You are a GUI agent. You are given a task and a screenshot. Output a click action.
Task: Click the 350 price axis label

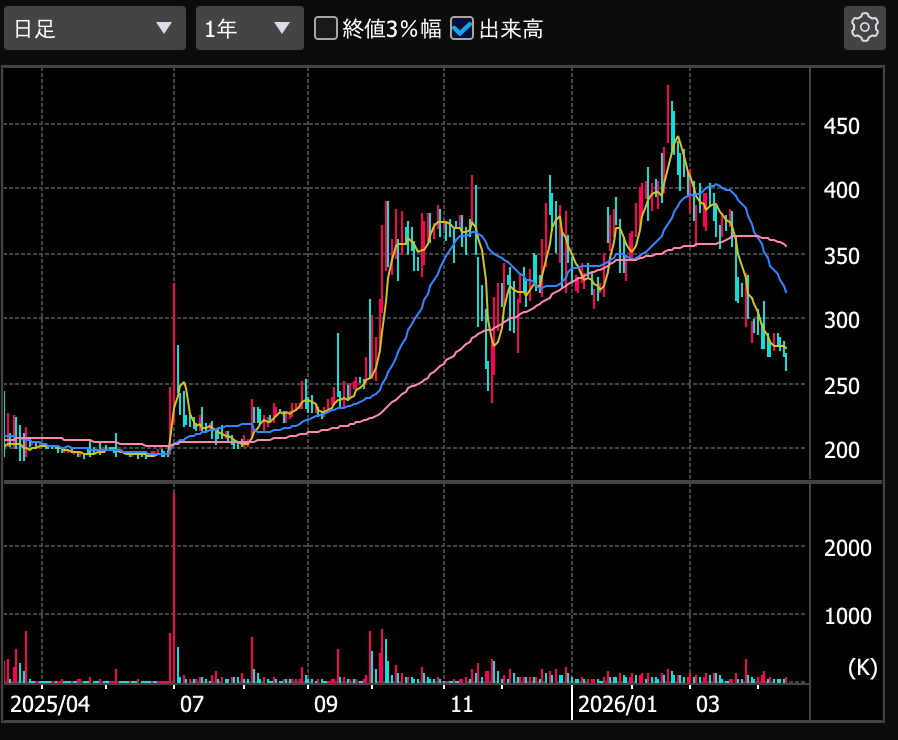[841, 257]
